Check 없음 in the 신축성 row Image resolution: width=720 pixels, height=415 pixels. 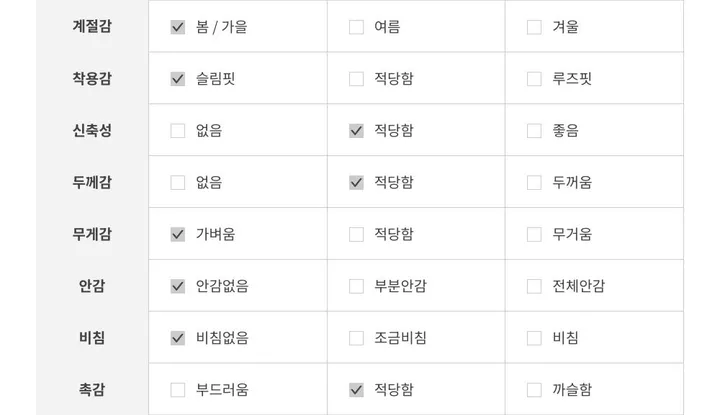(178, 131)
